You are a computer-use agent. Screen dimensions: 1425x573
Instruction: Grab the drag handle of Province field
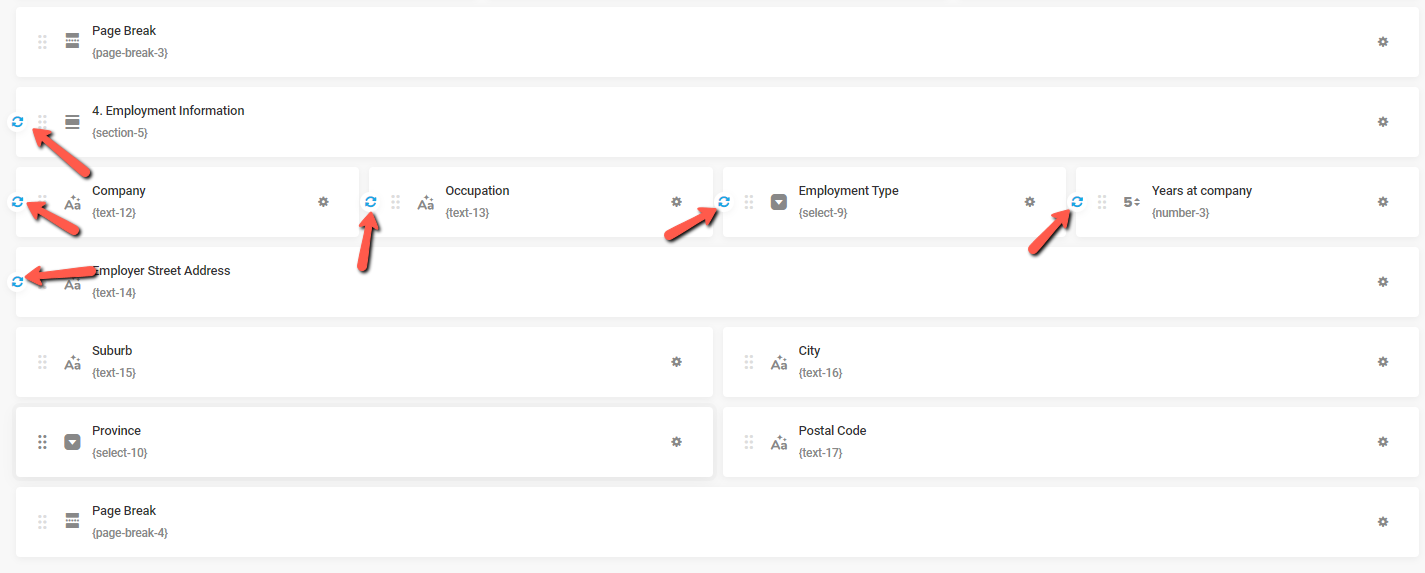(42, 442)
